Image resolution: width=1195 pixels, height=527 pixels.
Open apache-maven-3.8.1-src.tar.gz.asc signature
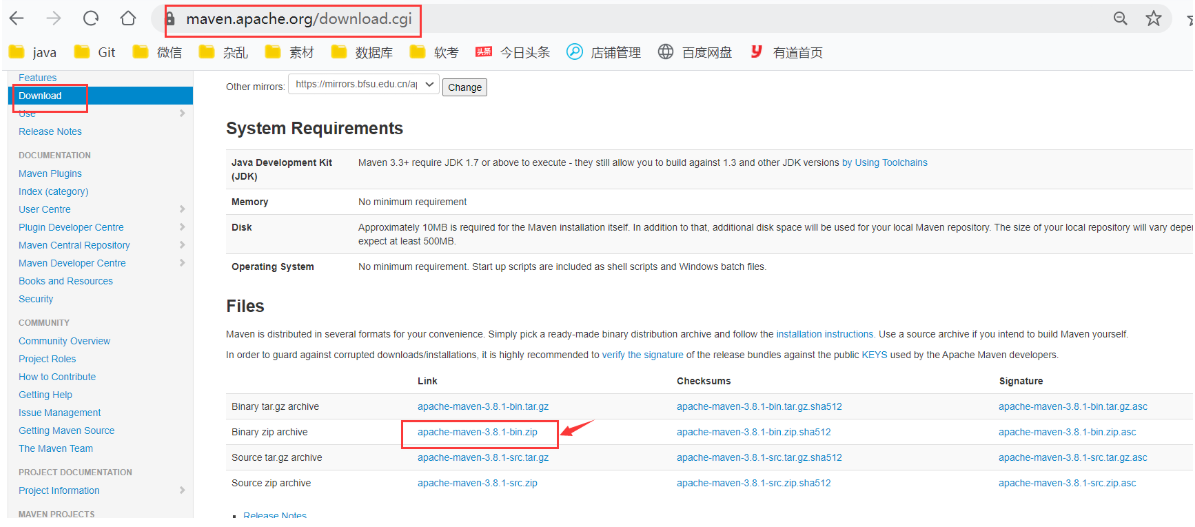1073,458
